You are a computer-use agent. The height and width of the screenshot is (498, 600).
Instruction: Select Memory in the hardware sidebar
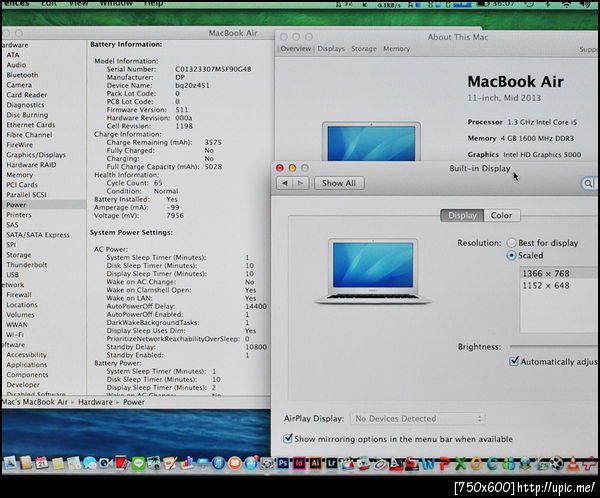[x=20, y=175]
